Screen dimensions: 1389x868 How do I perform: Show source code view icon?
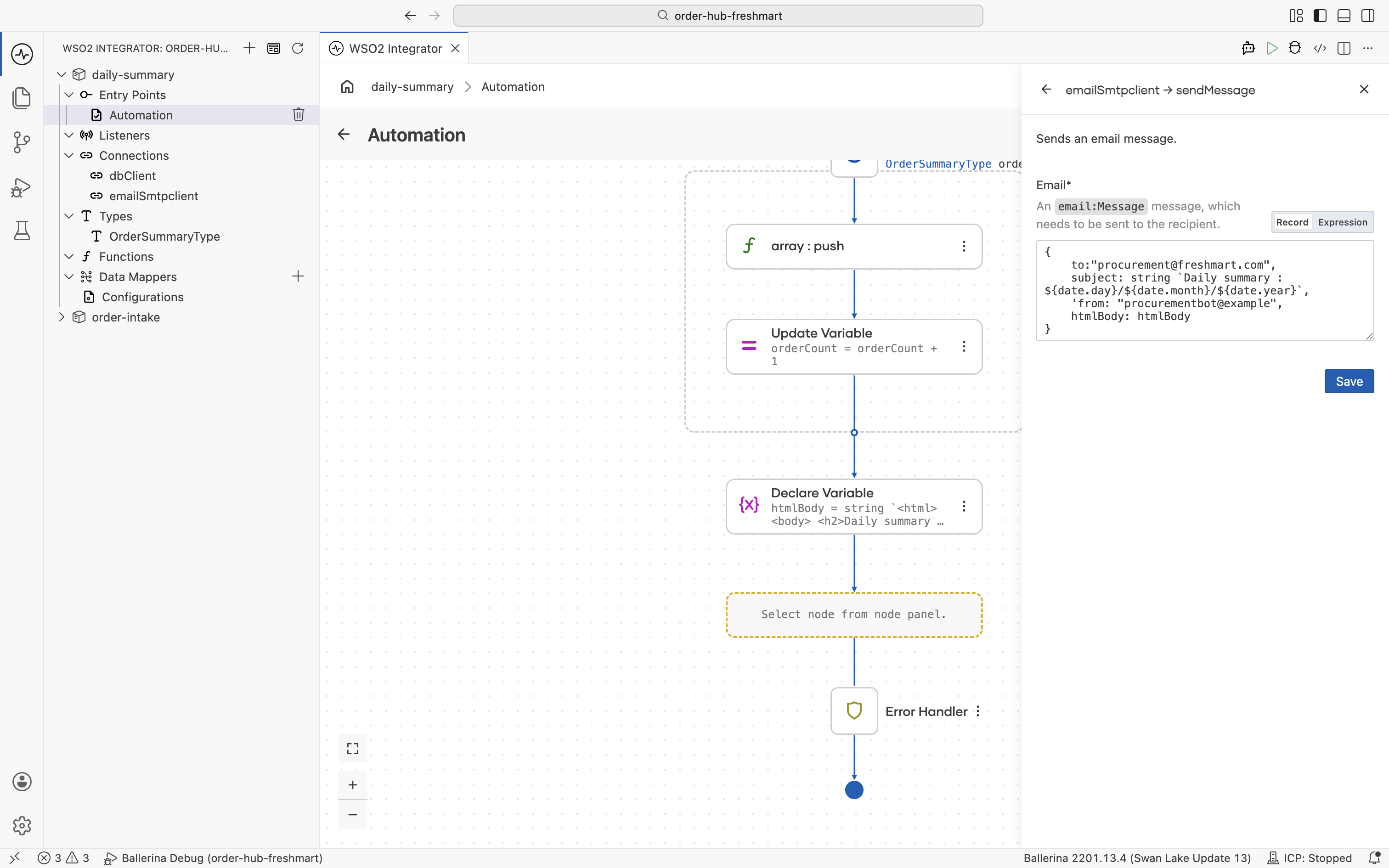coord(1320,48)
